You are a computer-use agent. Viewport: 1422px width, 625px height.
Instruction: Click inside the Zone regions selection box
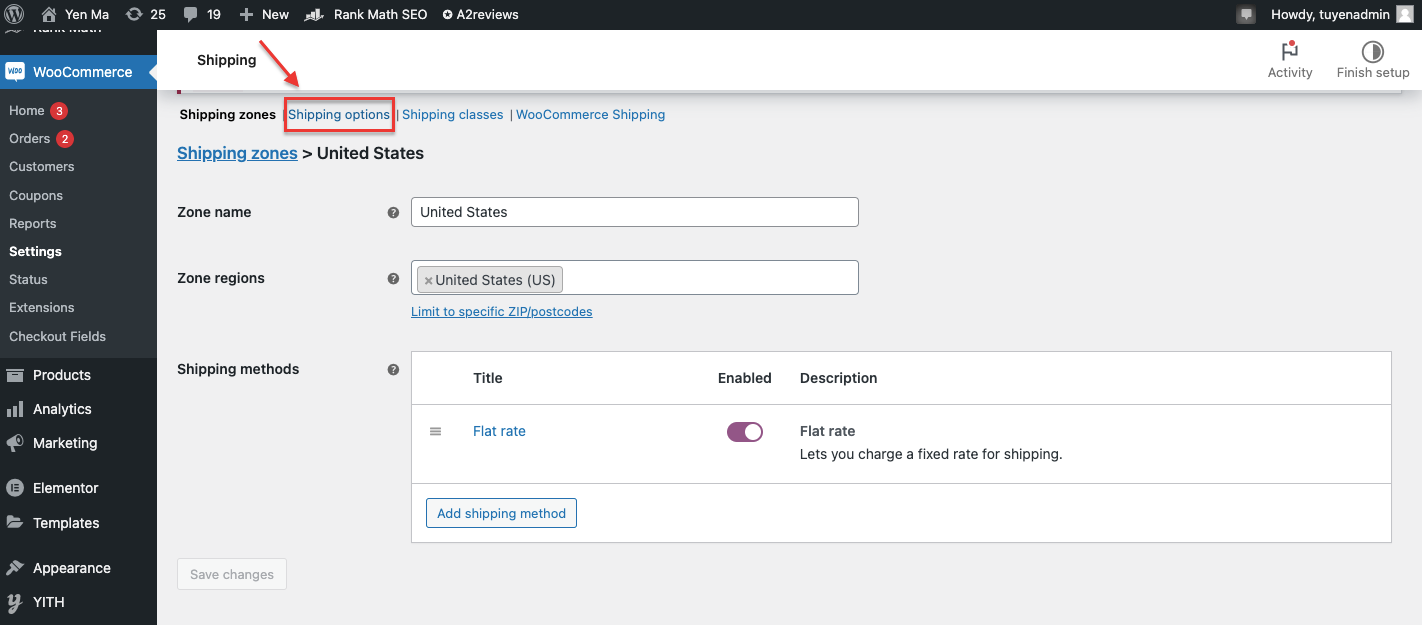click(x=635, y=278)
